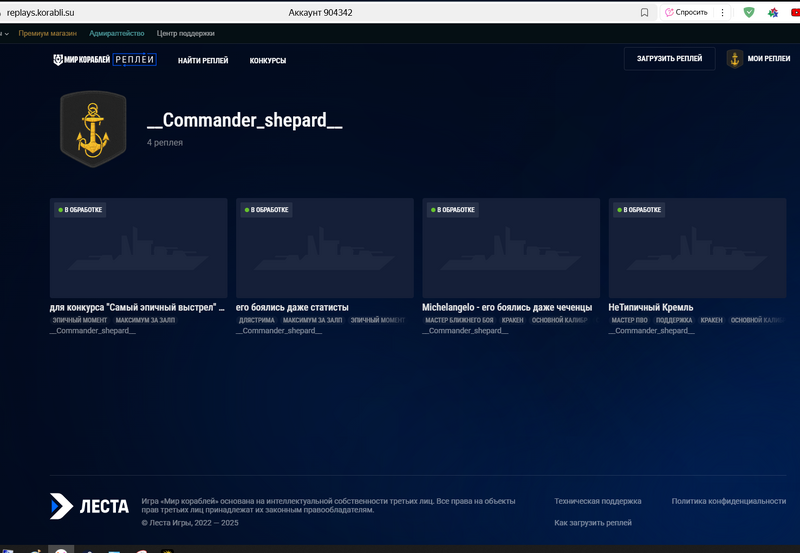
Task: Open the Премиум магазин link
Action: point(47,33)
